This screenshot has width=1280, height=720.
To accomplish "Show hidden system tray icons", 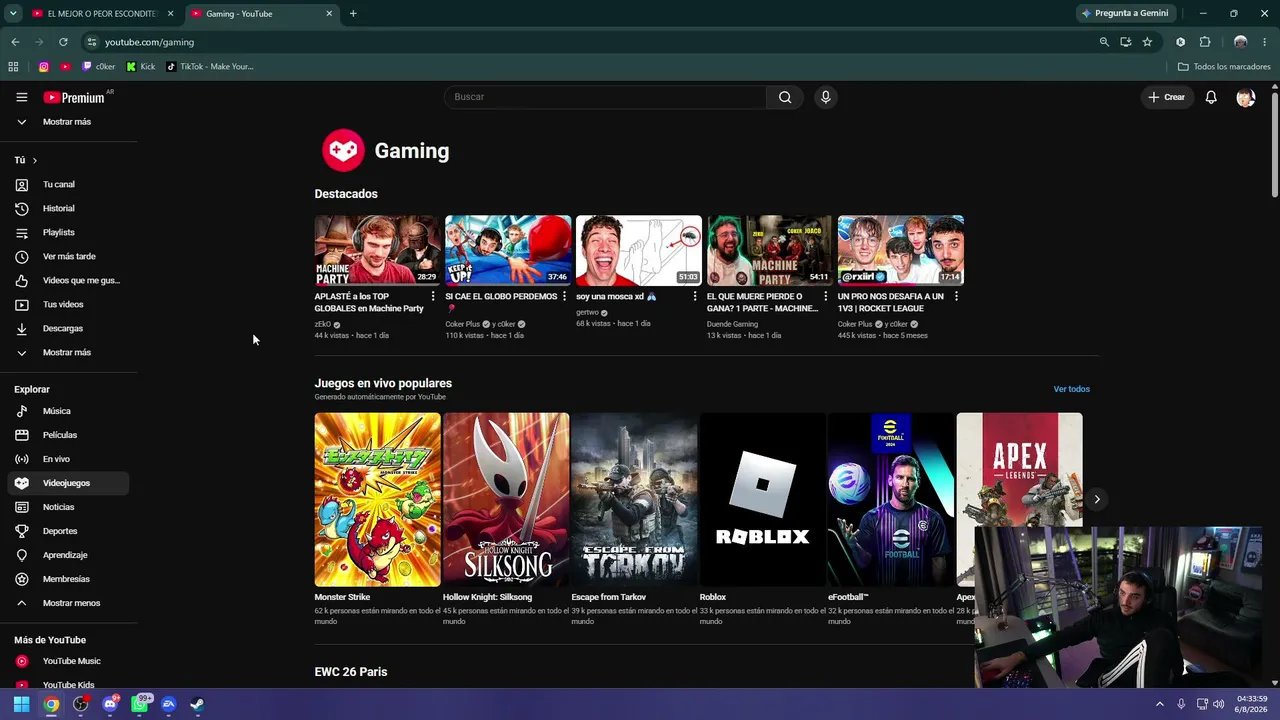I will 1160,704.
